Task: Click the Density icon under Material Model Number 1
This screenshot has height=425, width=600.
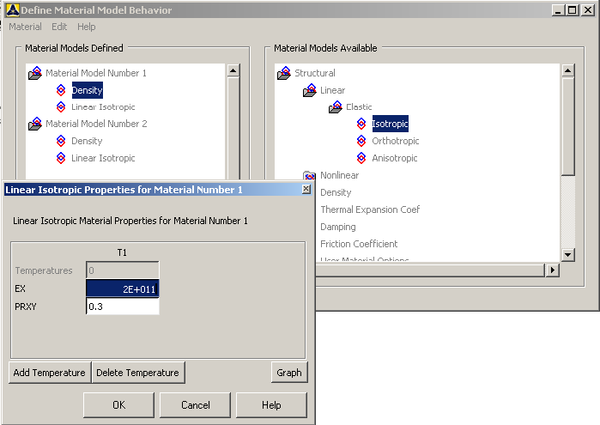Action: coord(61,90)
